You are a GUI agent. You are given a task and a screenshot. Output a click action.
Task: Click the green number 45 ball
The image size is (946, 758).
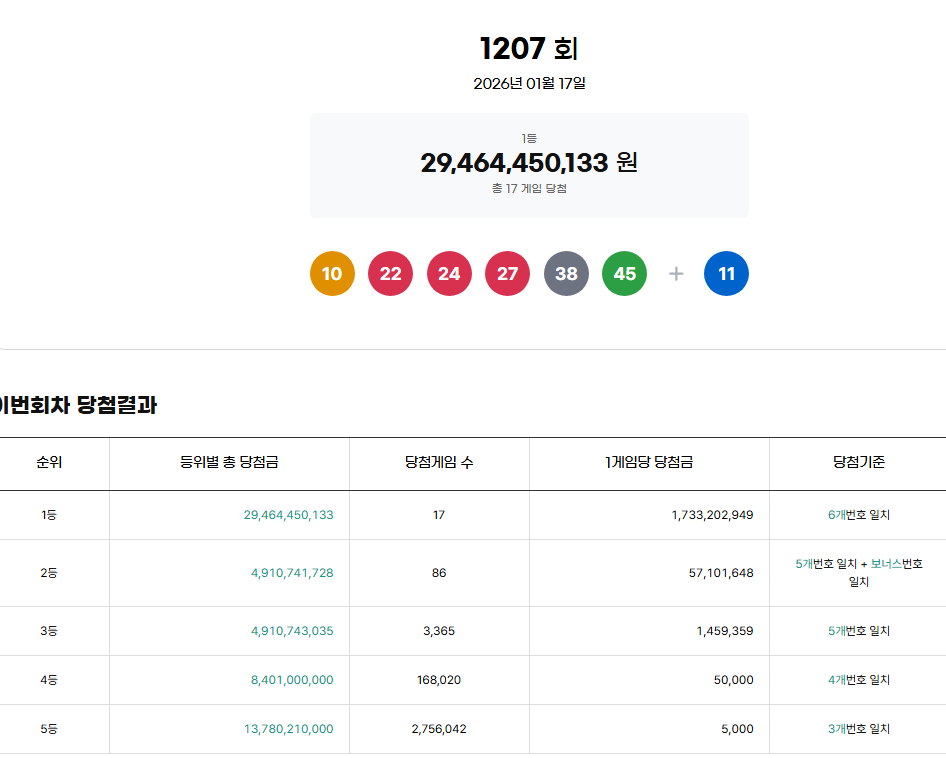624,274
